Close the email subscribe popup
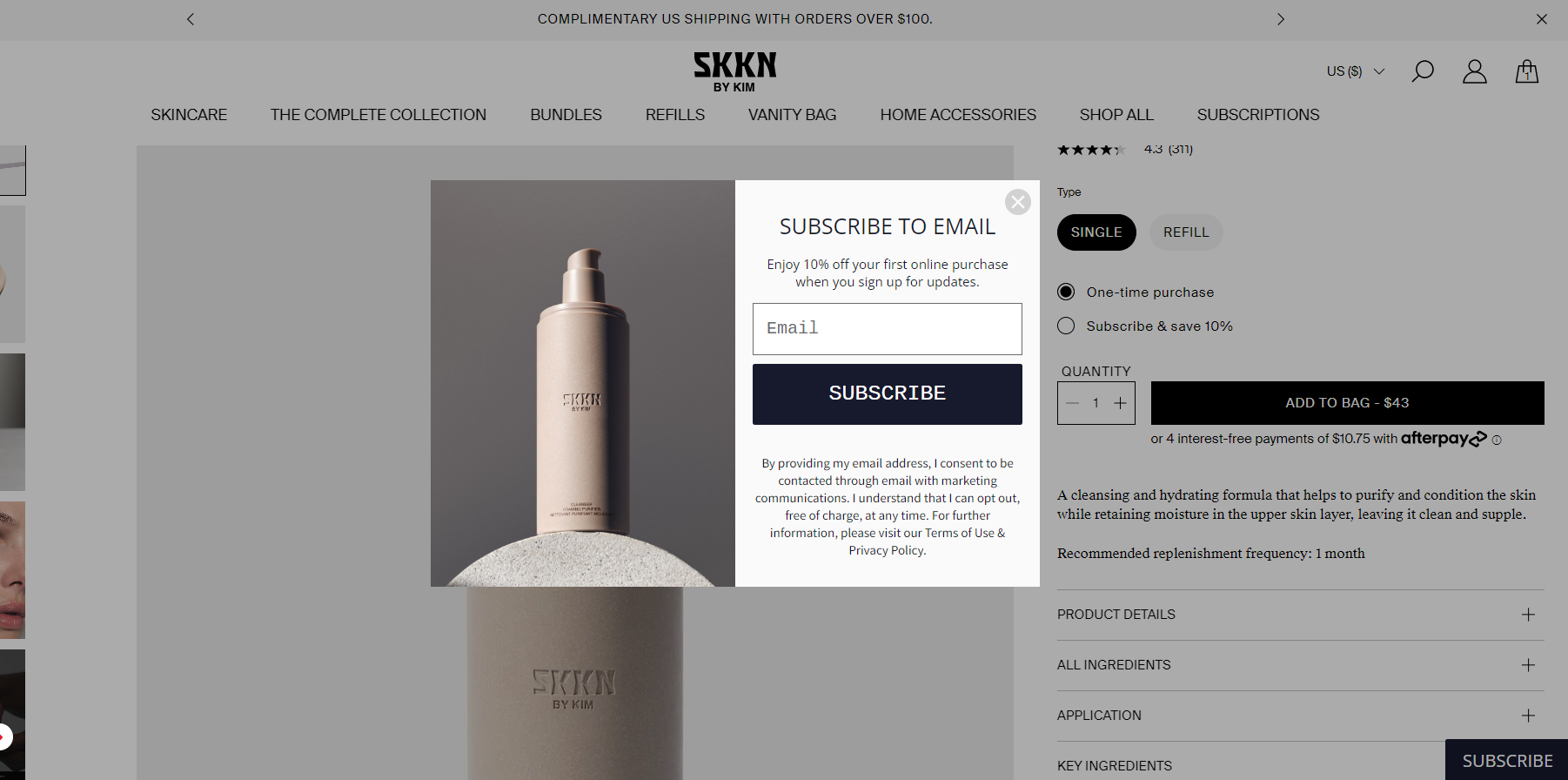Screen dimensions: 1568x780 [x=1018, y=202]
